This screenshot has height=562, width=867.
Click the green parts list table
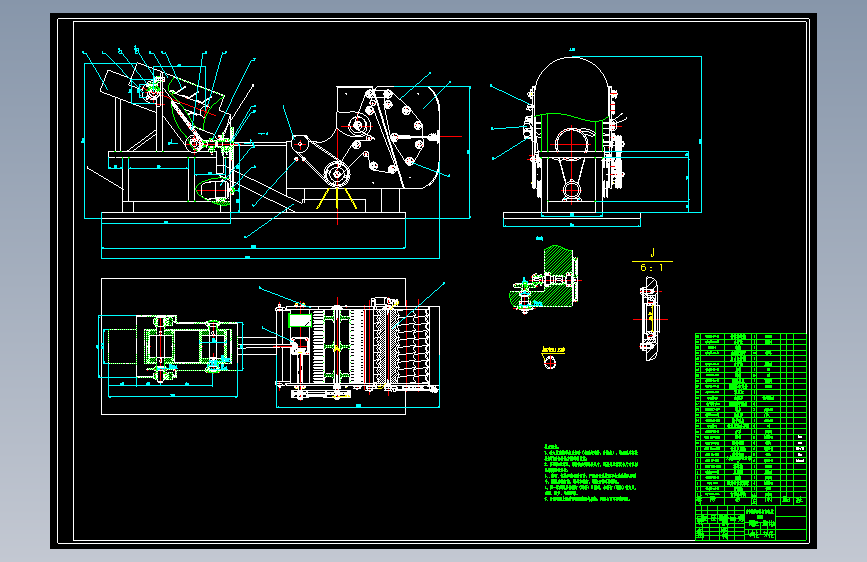pyautogui.click(x=750, y=419)
